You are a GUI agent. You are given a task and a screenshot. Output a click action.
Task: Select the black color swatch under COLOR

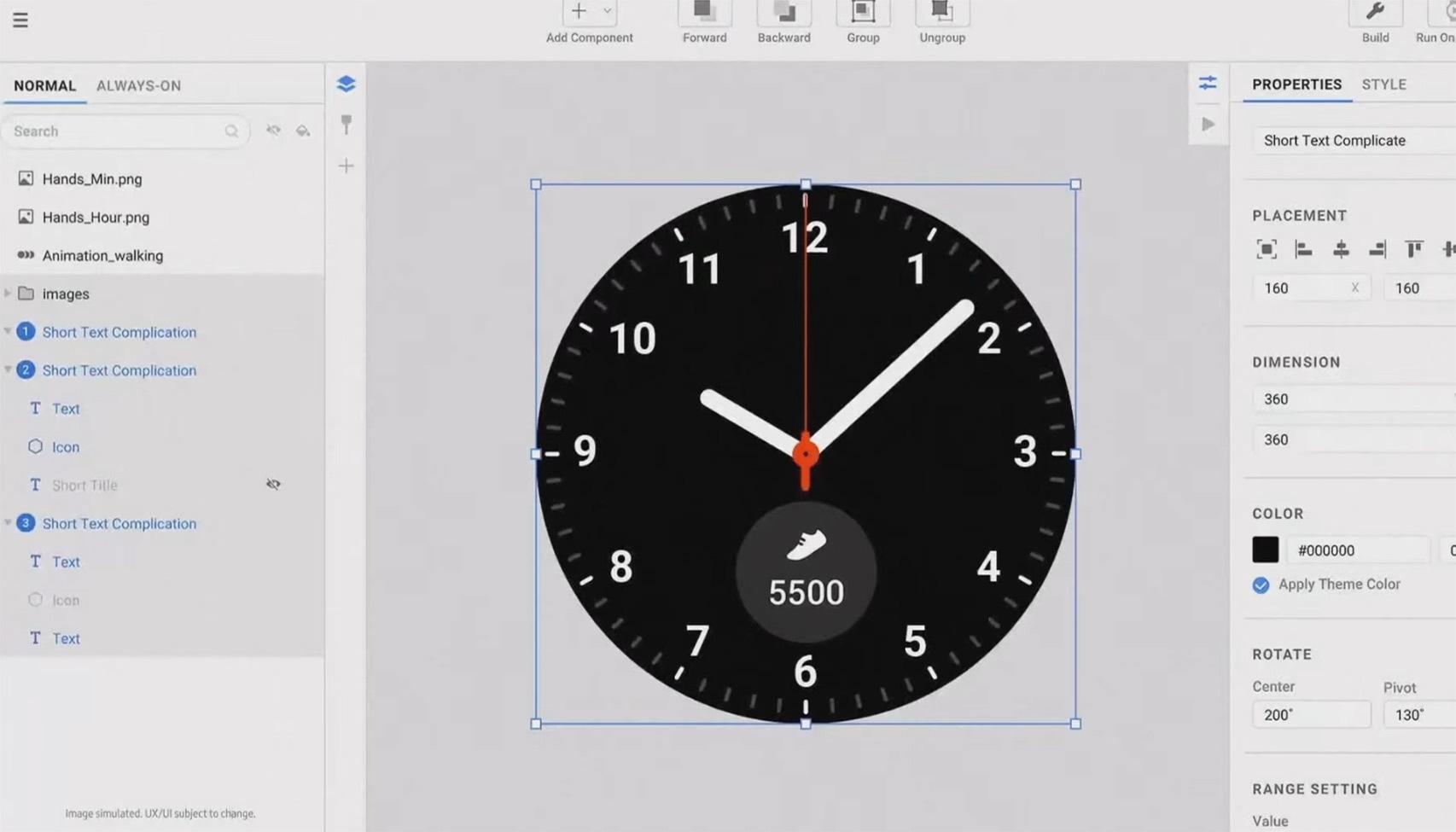pos(1265,550)
